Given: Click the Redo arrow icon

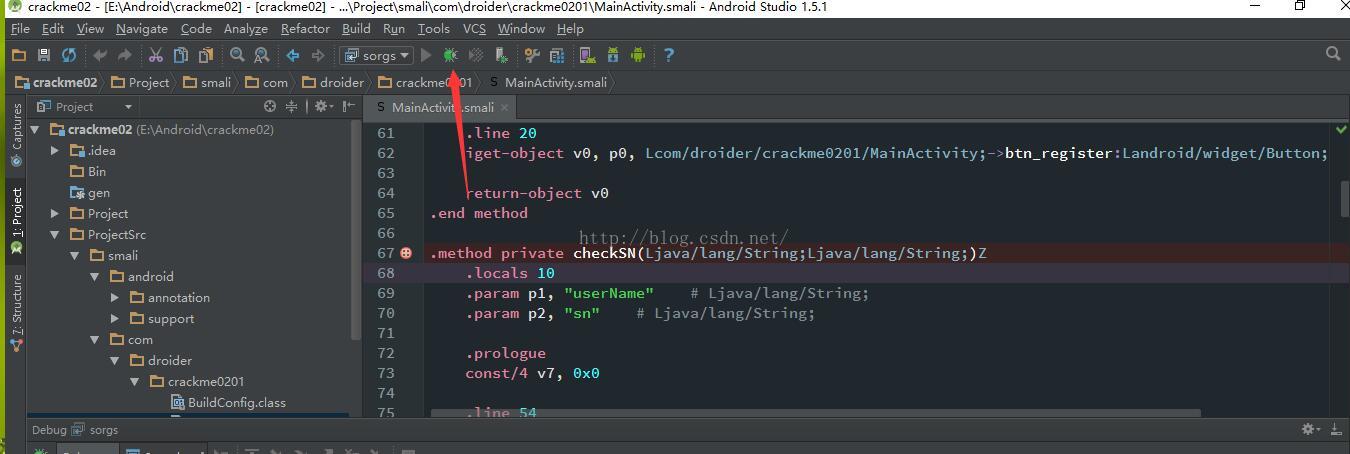Looking at the screenshot, I should (x=124, y=55).
